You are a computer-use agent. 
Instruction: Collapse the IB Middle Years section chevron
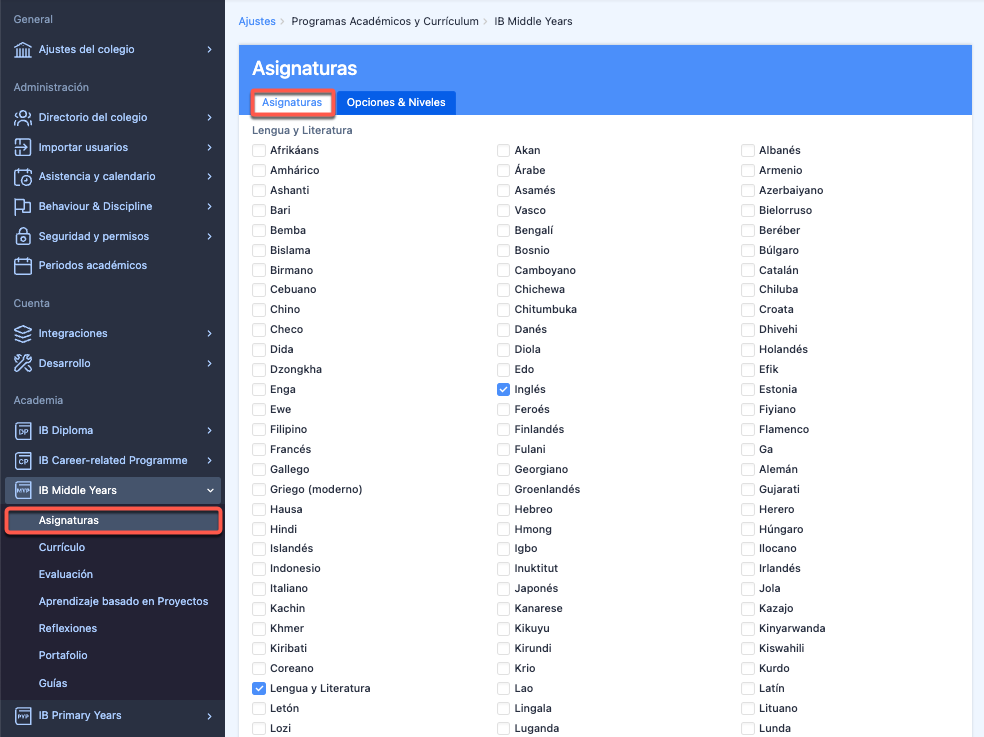pos(209,491)
